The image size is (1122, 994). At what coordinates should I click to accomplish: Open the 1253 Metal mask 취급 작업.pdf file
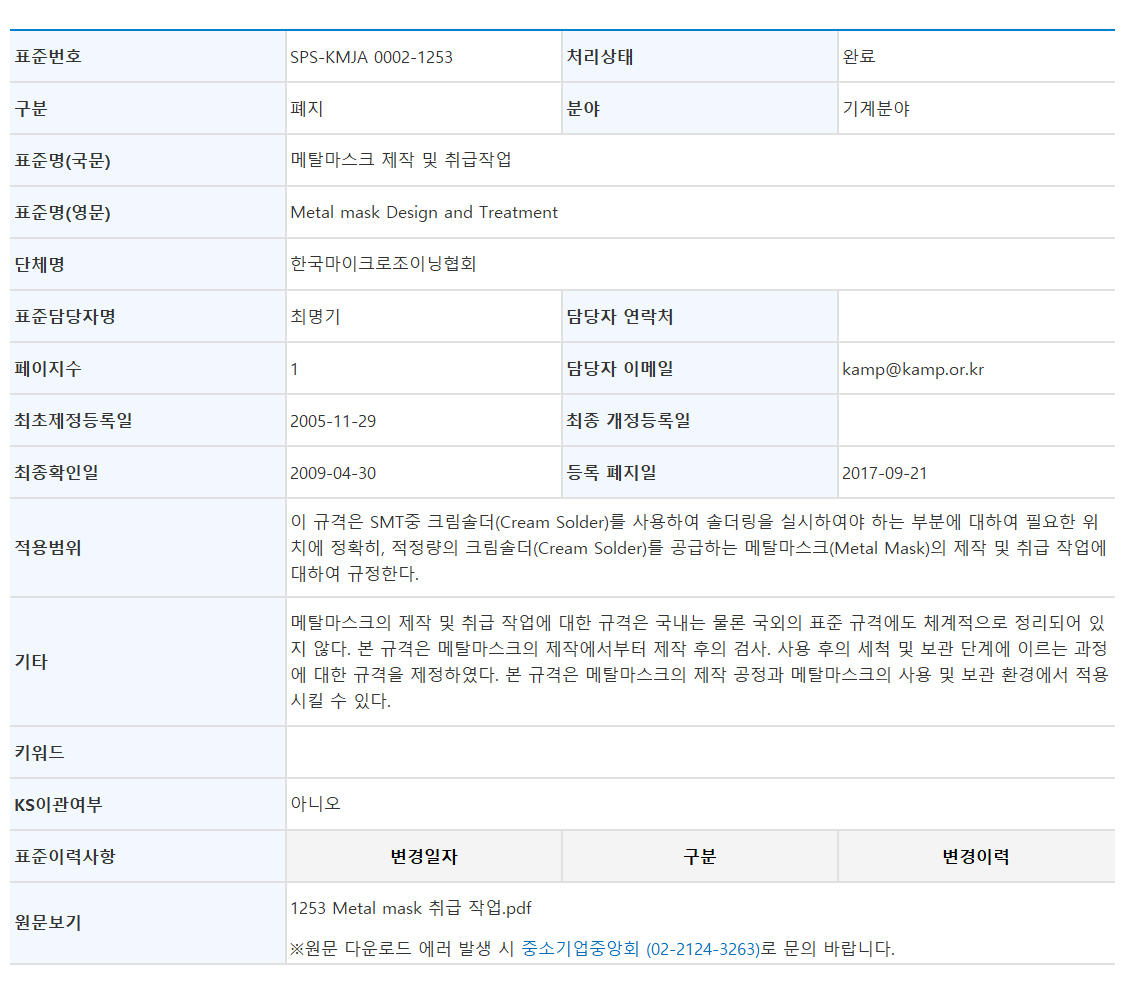click(x=410, y=908)
